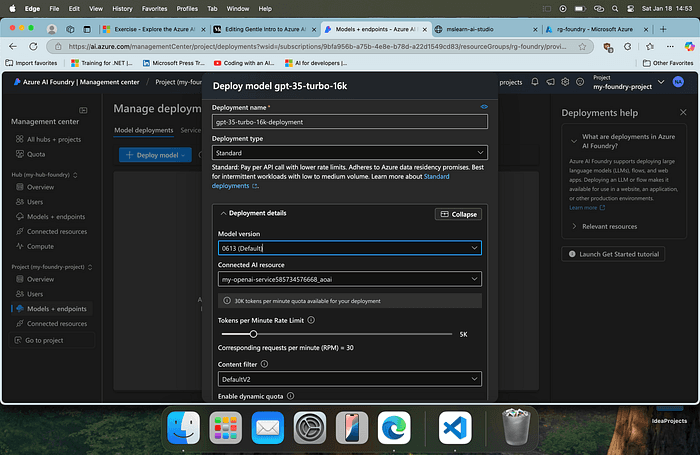Open the Favorites list icon in Edge toolbar
700x455 pixels.
click(x=650, y=46)
